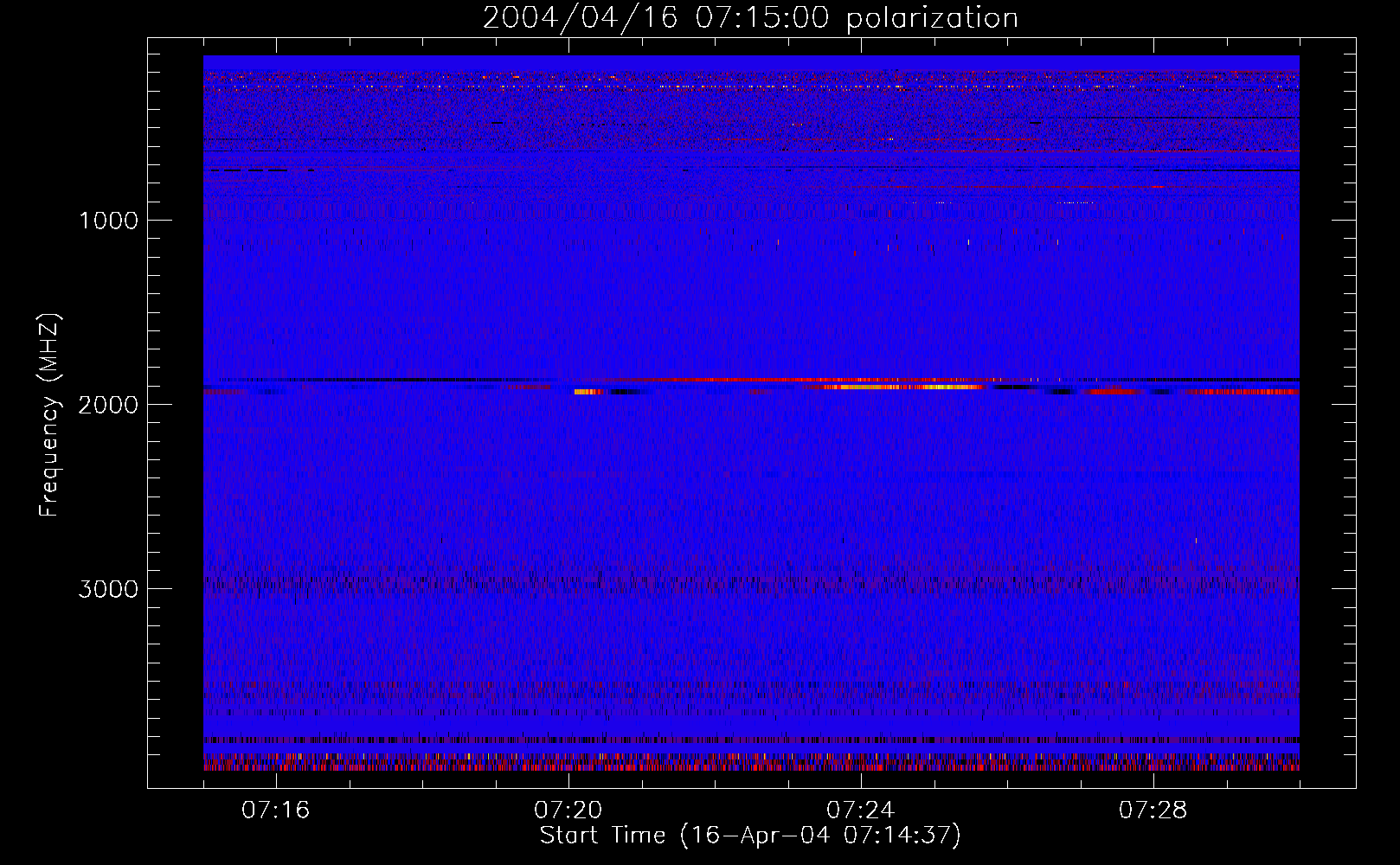Click the short orange segment near 2000 MHz at 07:20

(x=588, y=392)
